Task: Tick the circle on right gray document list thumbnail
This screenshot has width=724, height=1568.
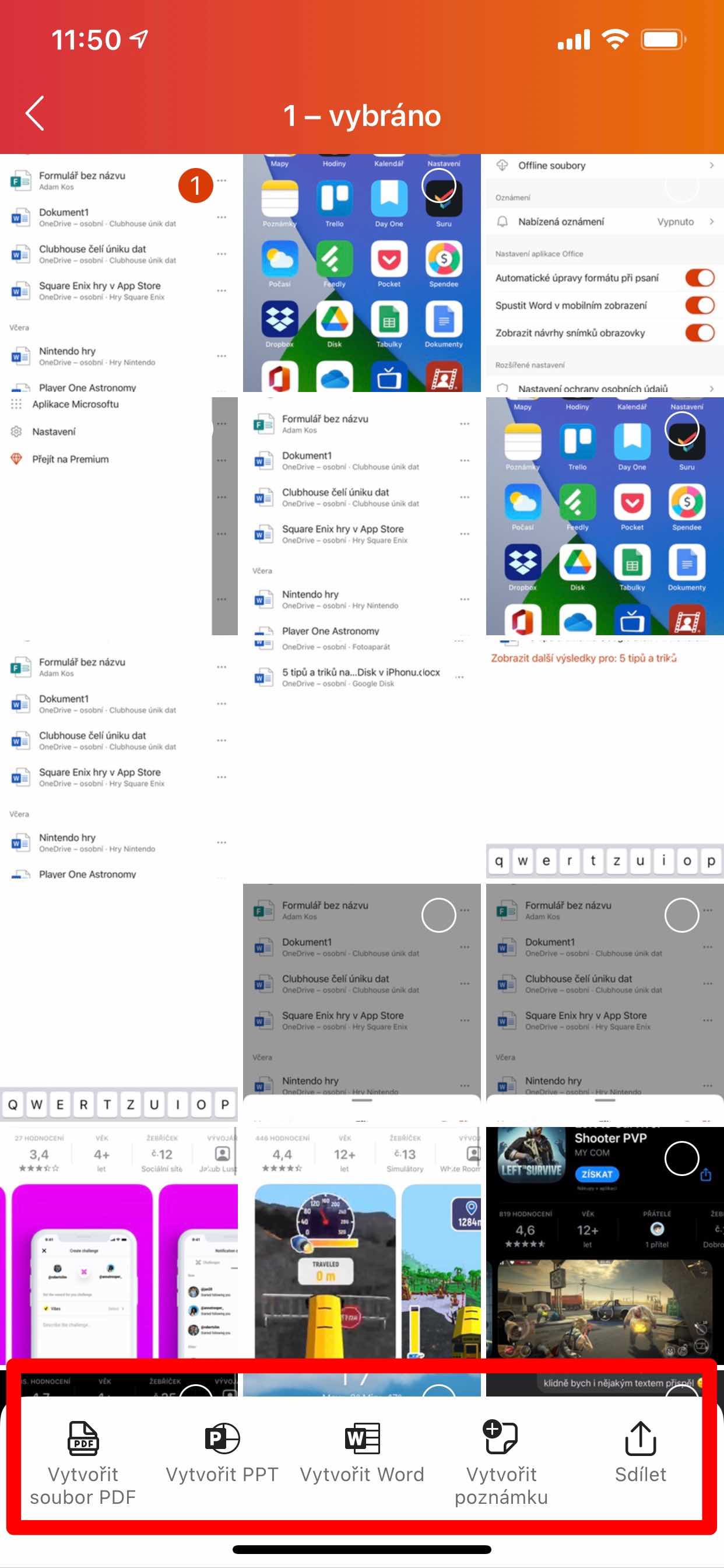Action: coord(681,915)
